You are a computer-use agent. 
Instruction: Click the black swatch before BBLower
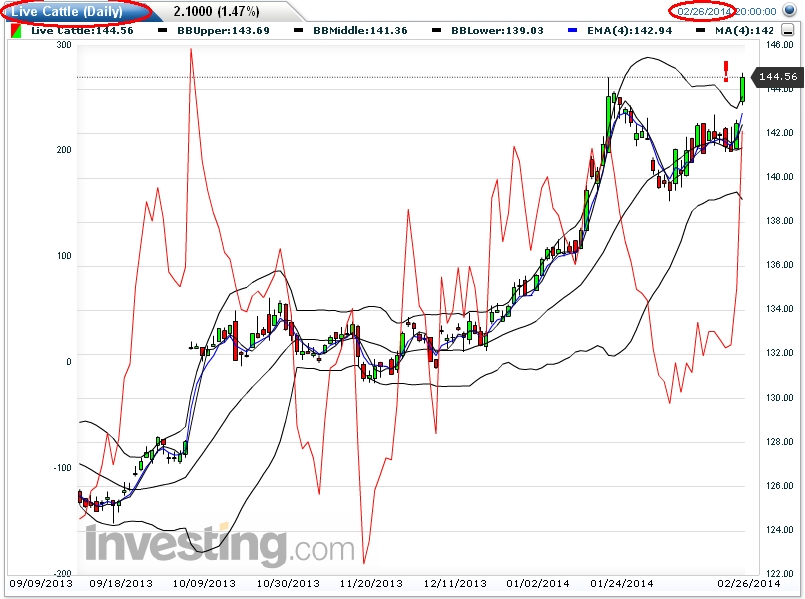coord(436,31)
